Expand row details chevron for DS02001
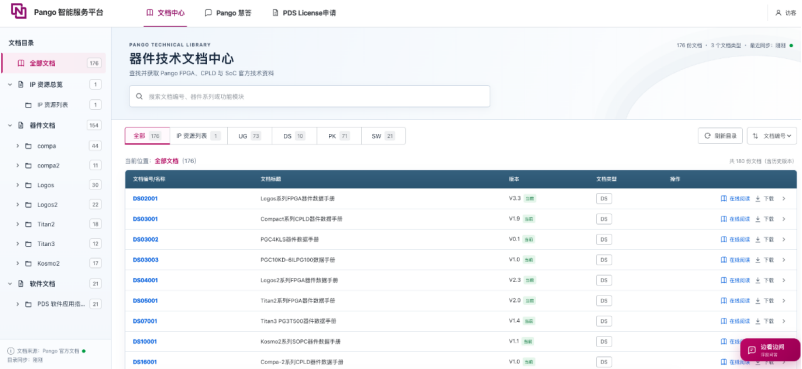The height and width of the screenshot is (369, 802). pos(784,199)
